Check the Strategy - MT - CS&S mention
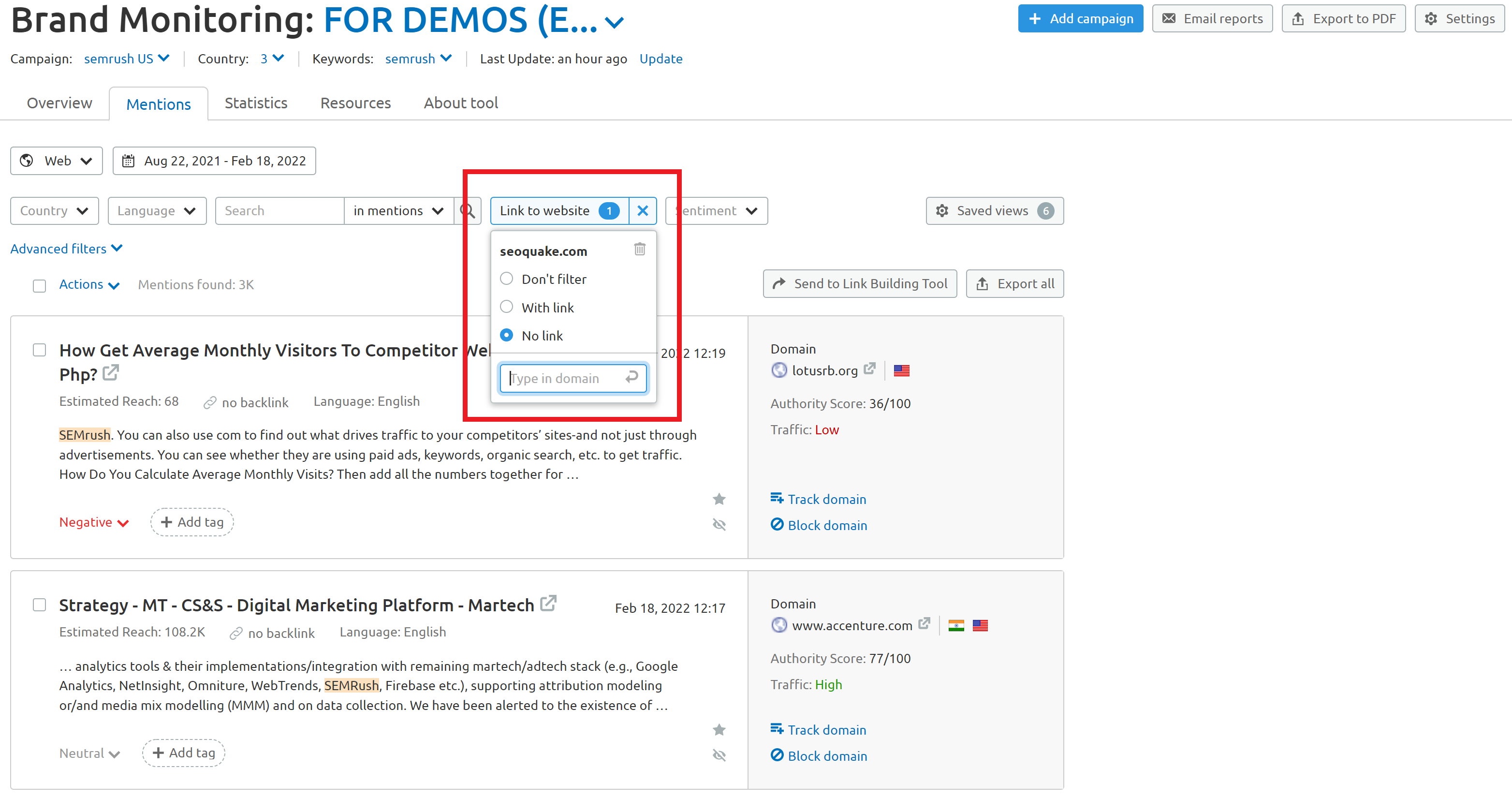 pyautogui.click(x=39, y=605)
